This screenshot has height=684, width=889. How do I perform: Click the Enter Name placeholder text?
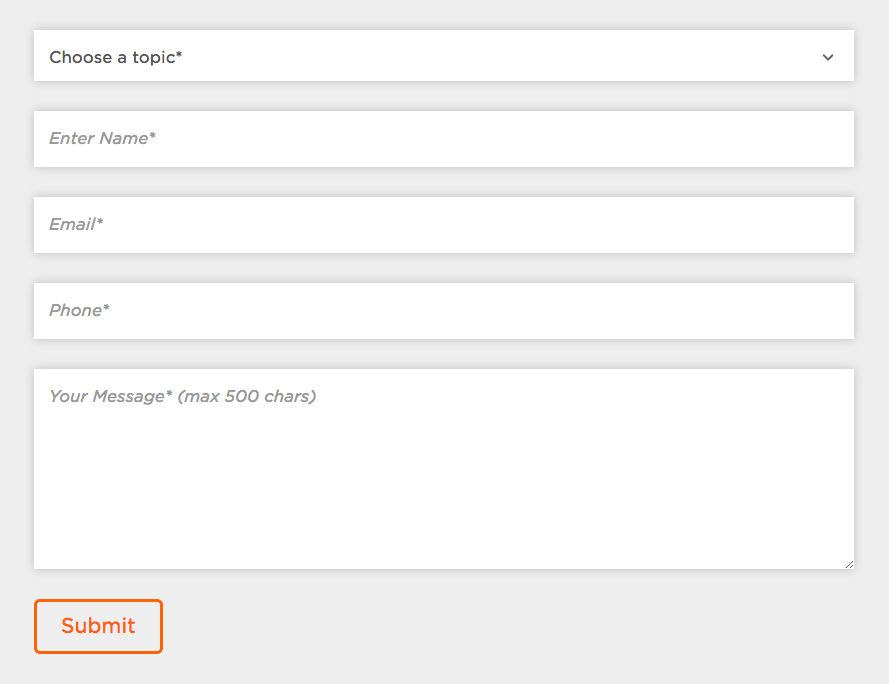tap(101, 138)
